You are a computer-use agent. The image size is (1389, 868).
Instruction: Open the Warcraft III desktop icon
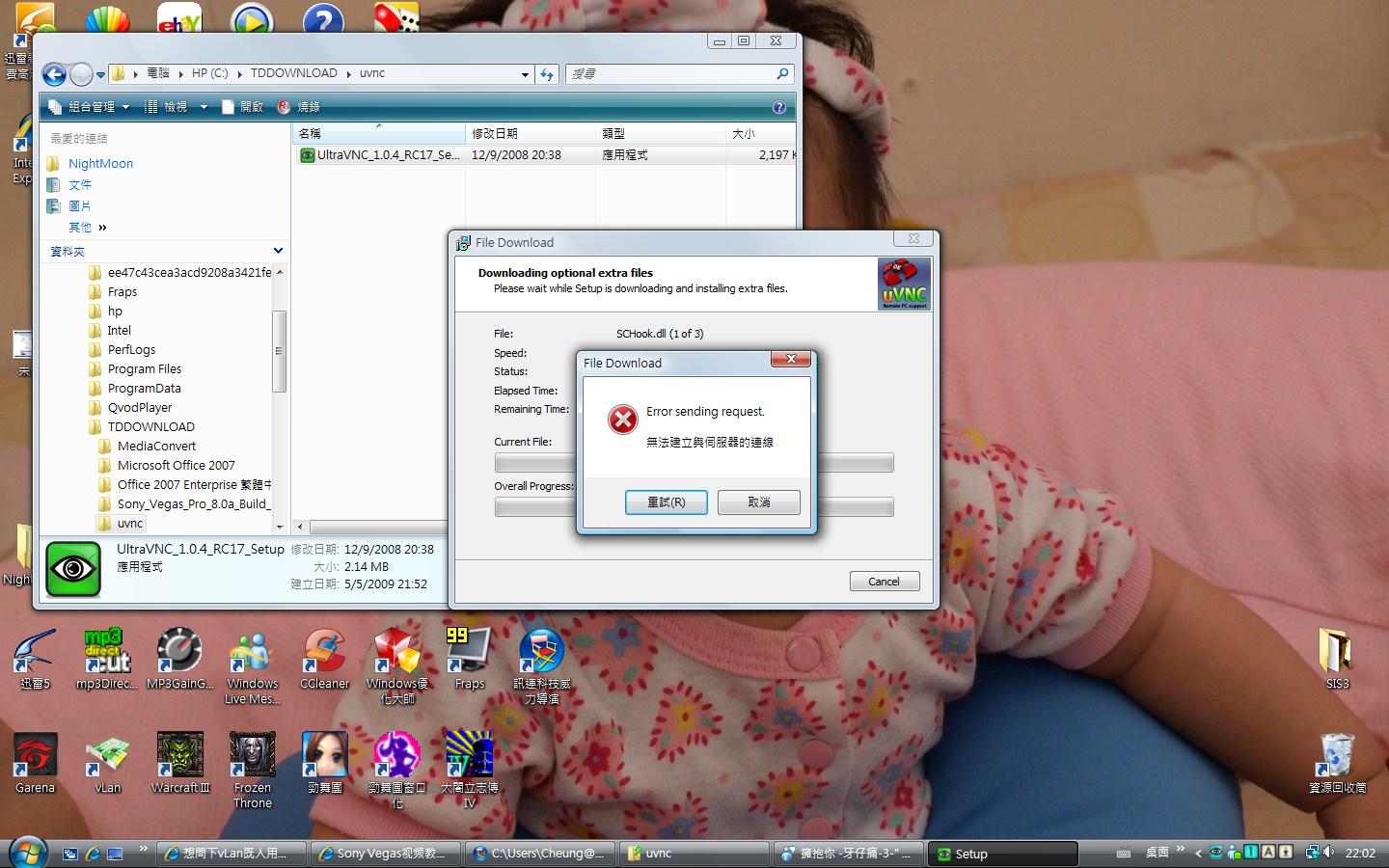point(180,755)
